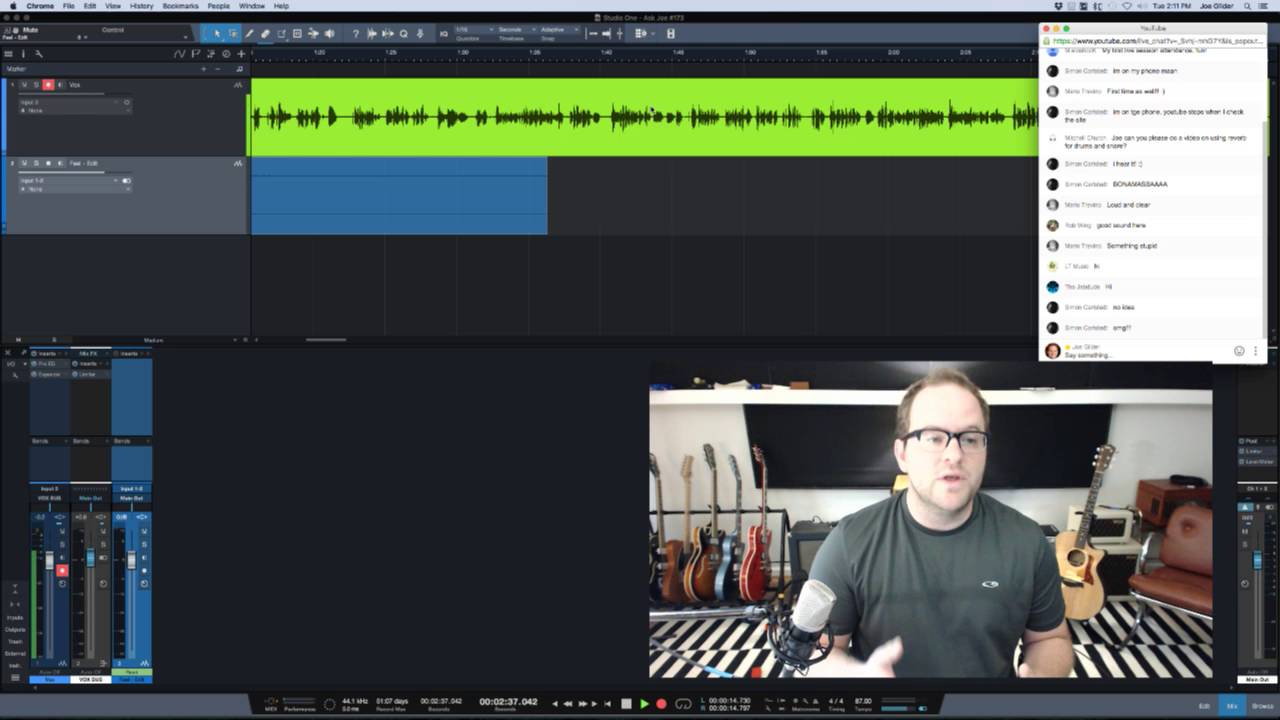Select the Paint pencil tool
This screenshot has height=720, width=1280.
pos(249,33)
